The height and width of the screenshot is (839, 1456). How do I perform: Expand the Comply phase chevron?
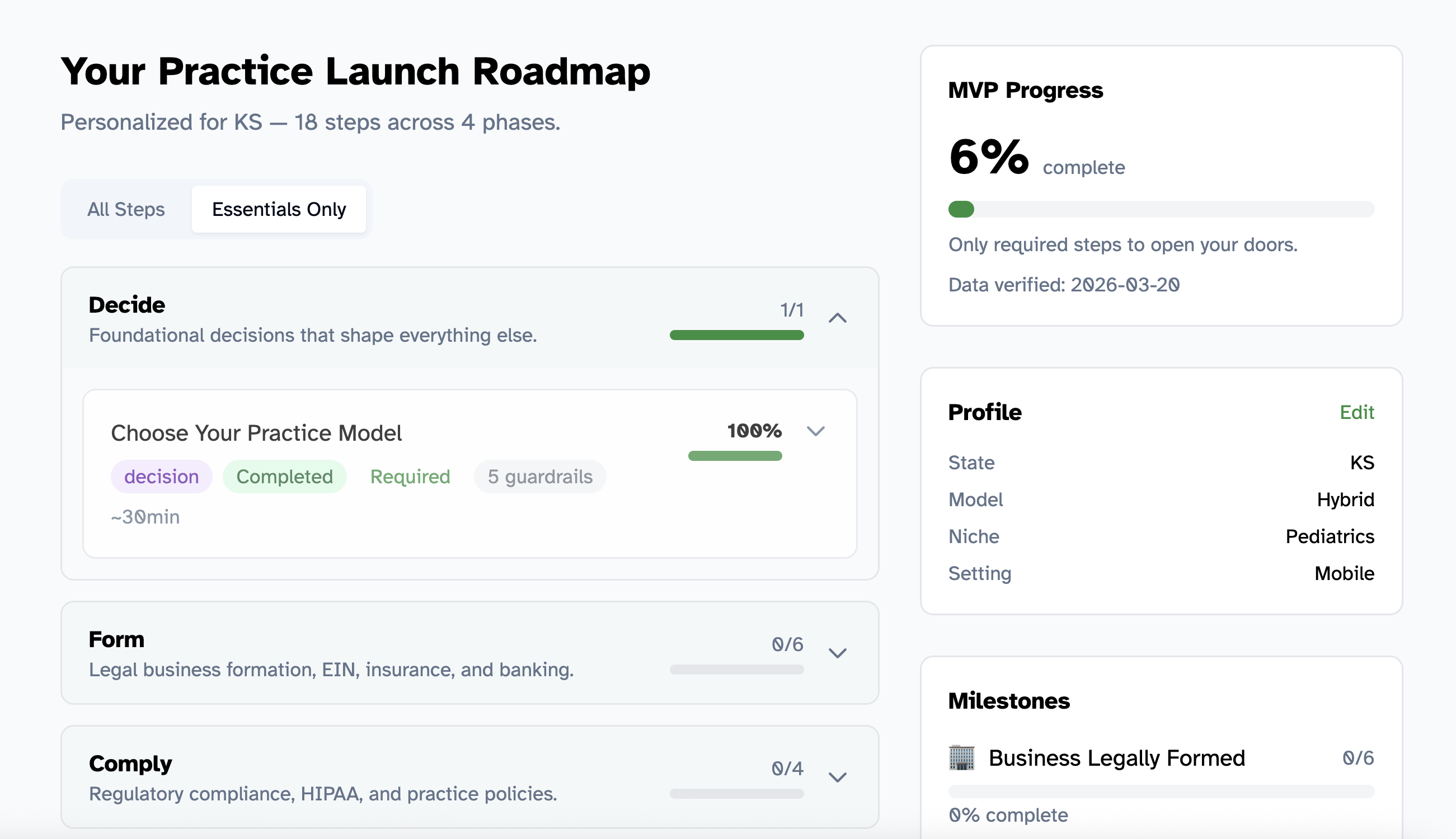tap(839, 776)
